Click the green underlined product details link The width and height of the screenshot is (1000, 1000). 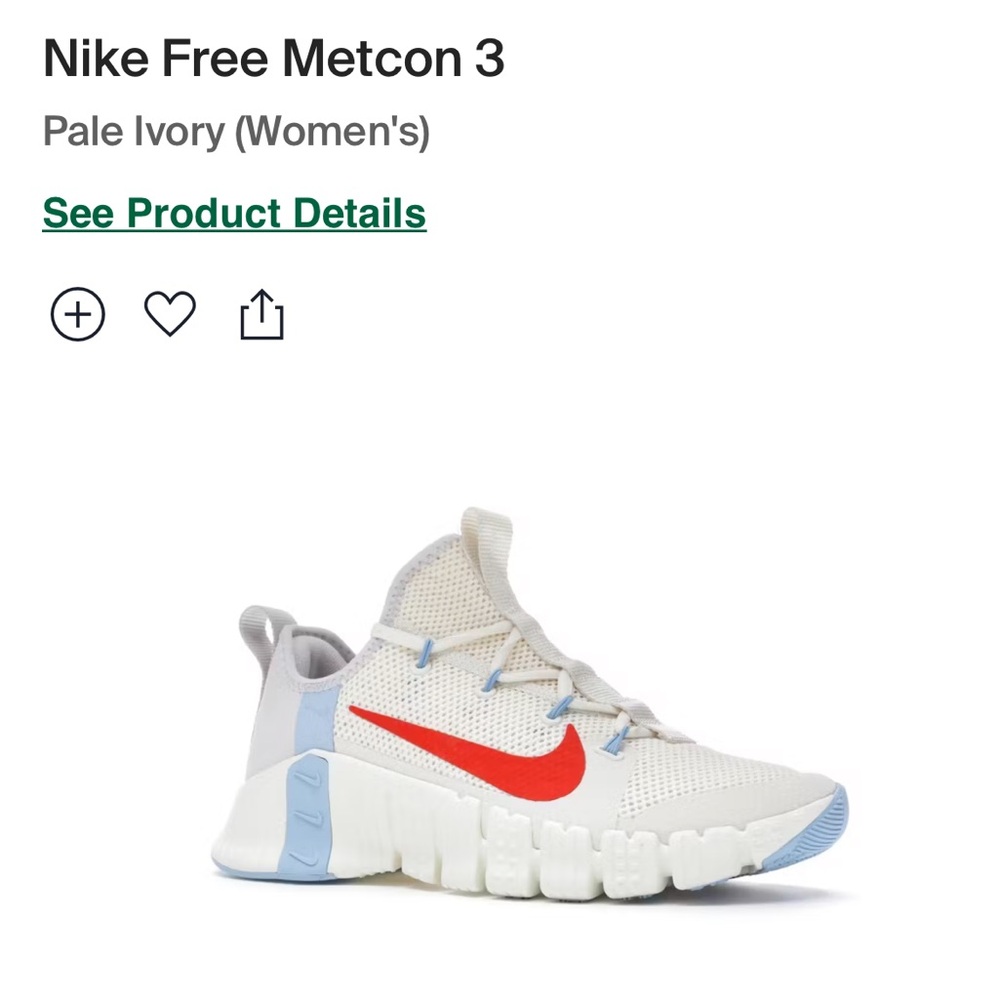(x=235, y=213)
